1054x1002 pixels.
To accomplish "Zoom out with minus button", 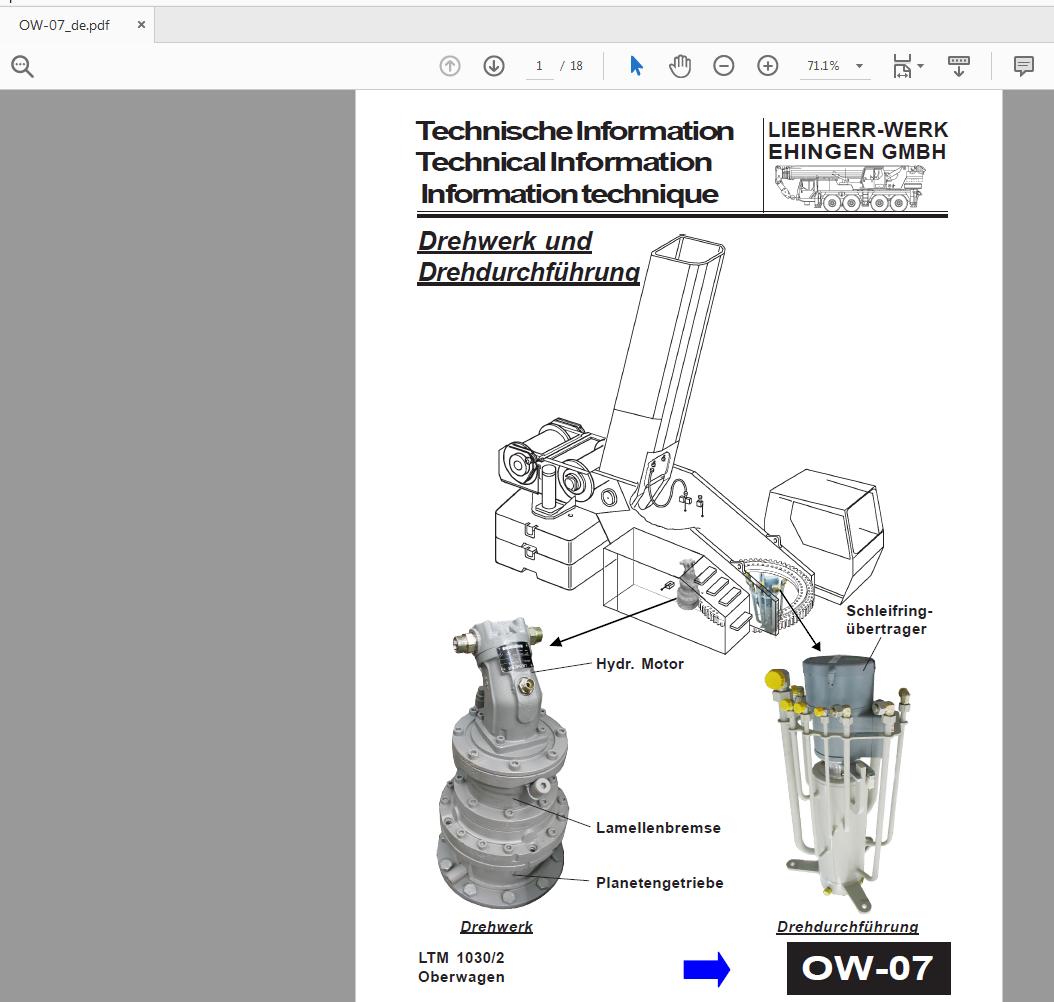I will (723, 66).
